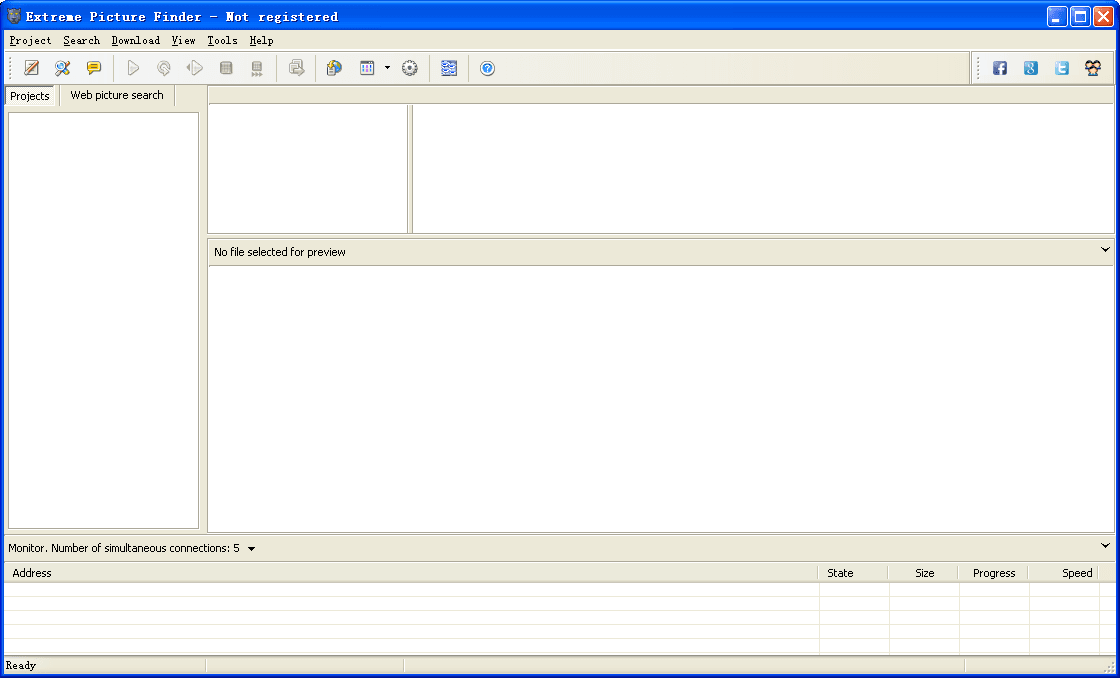Click the 'Ready' status bar text

point(21,666)
